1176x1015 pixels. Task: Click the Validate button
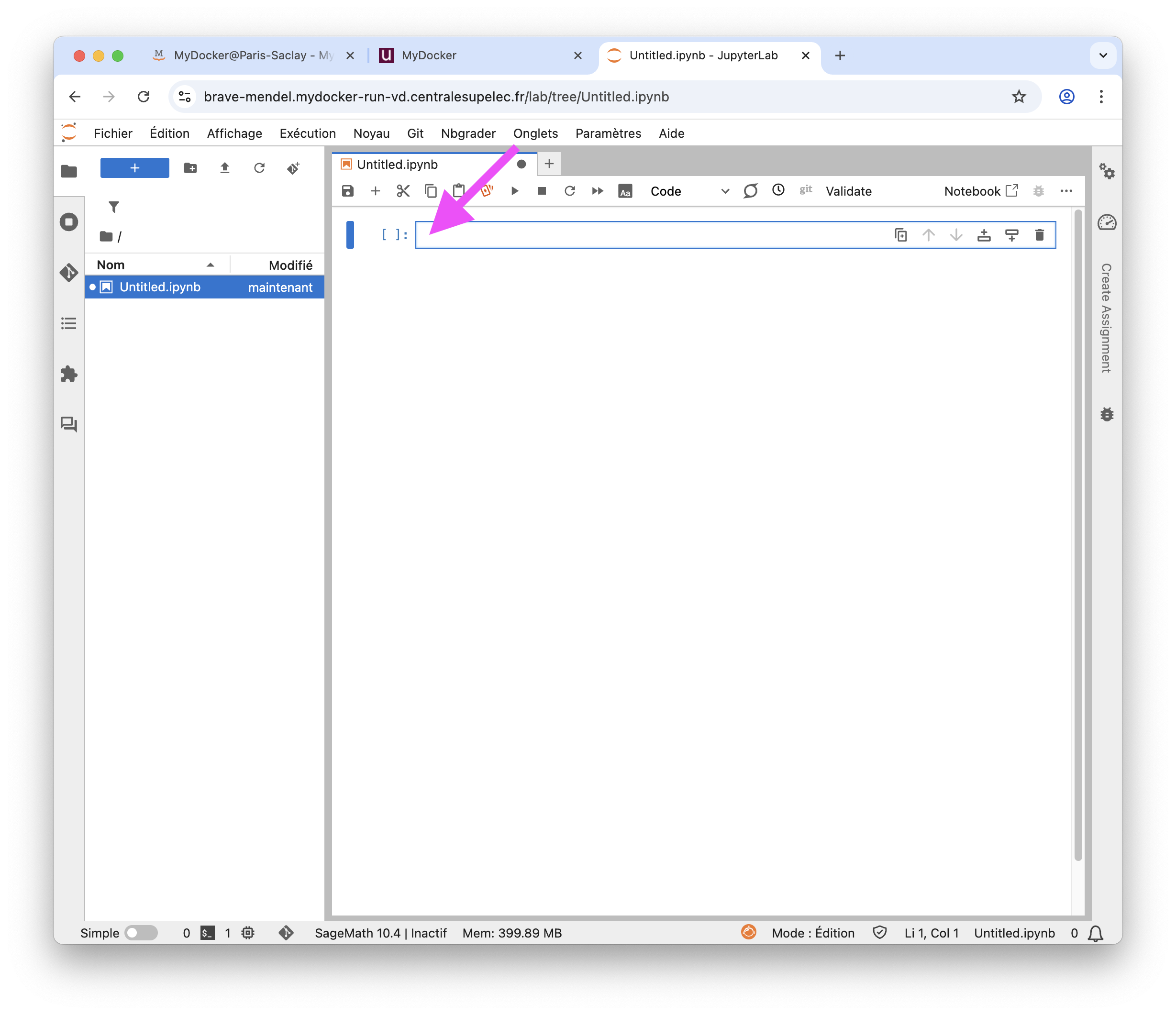[848, 191]
